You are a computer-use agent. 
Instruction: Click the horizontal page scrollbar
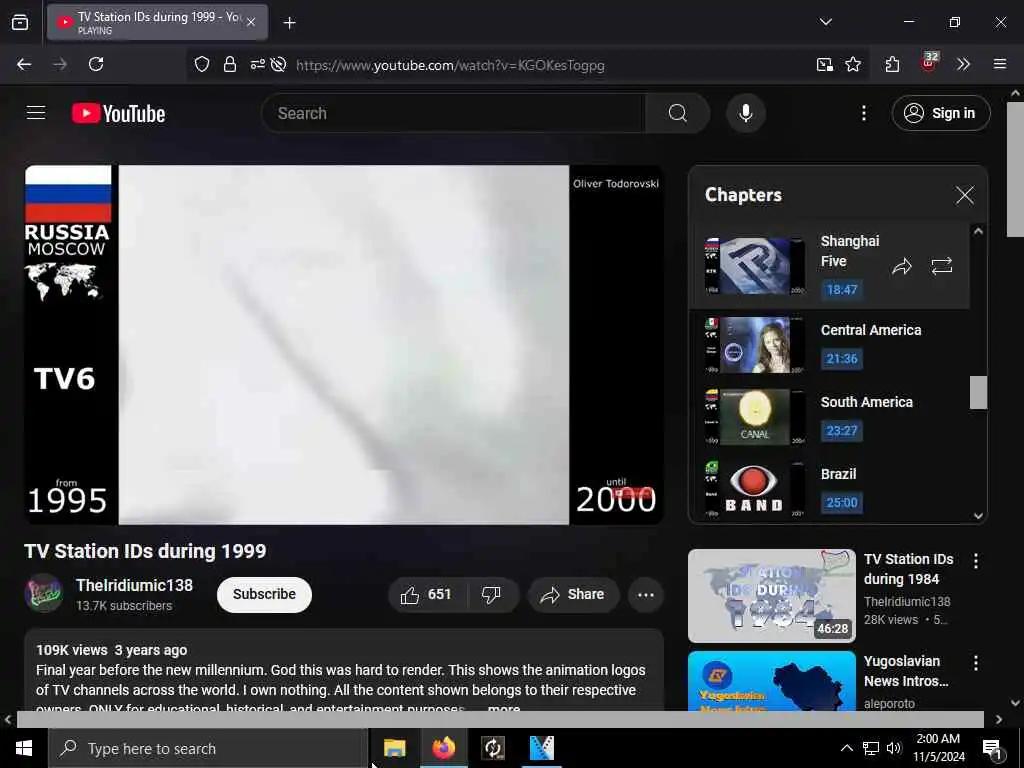point(500,719)
